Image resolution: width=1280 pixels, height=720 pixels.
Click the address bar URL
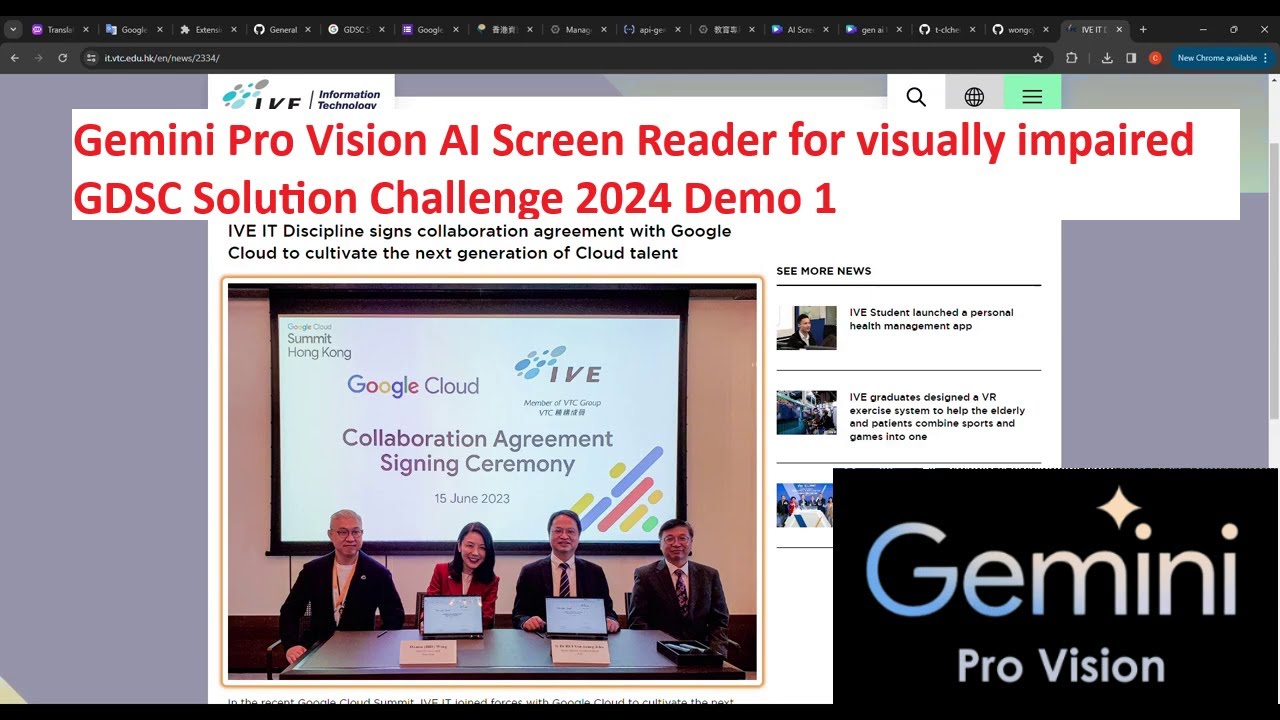[162, 58]
